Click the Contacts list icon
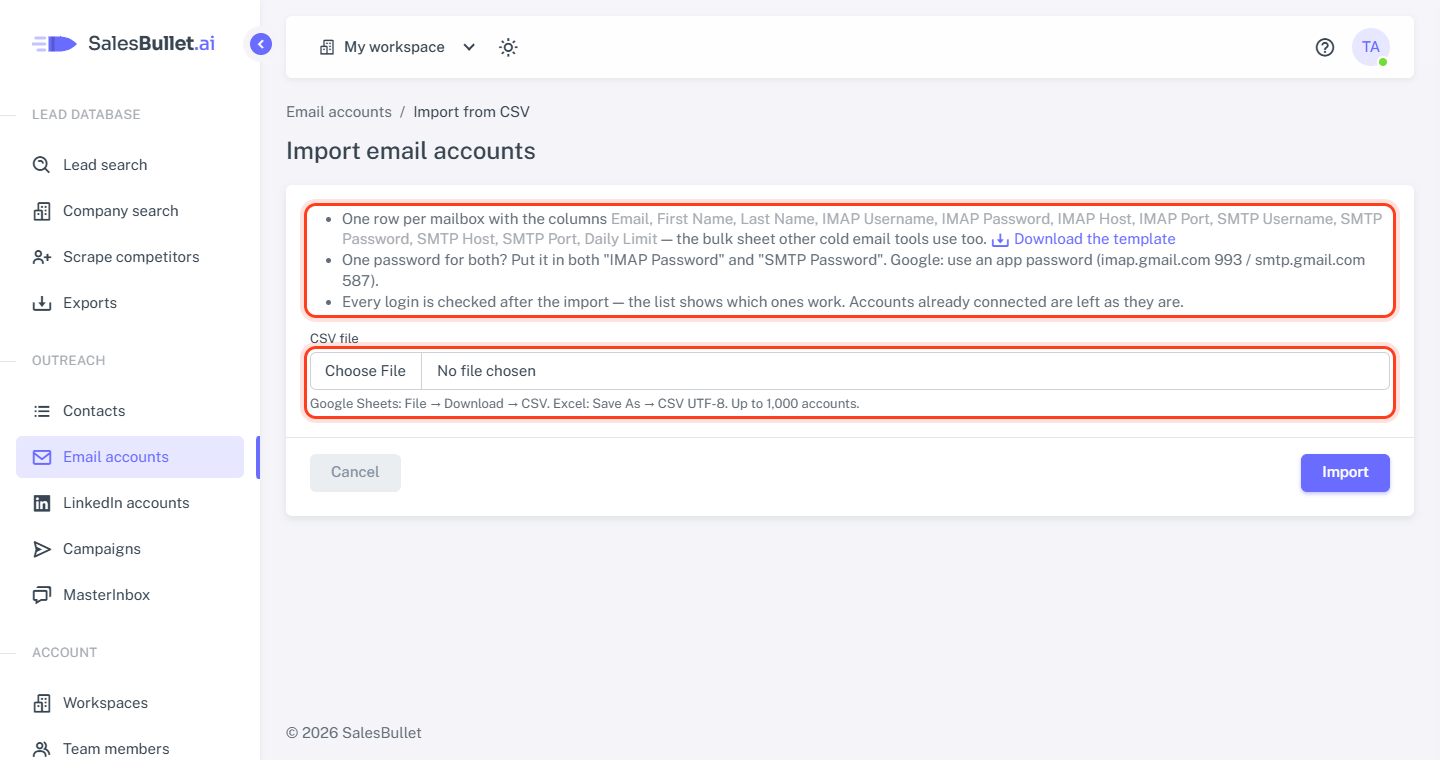The height and width of the screenshot is (760, 1440). click(x=42, y=411)
